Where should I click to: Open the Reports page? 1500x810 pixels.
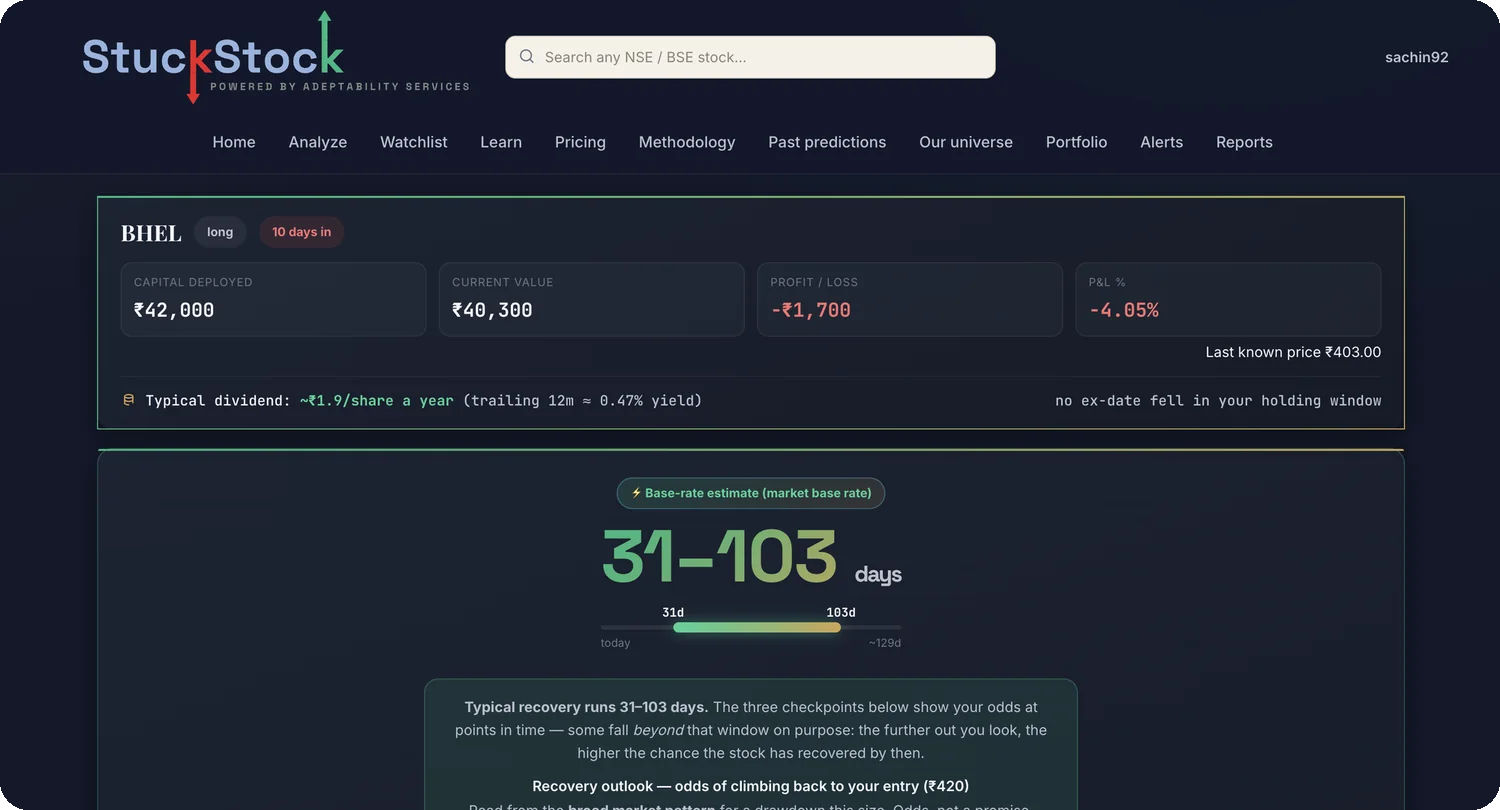click(x=1244, y=142)
